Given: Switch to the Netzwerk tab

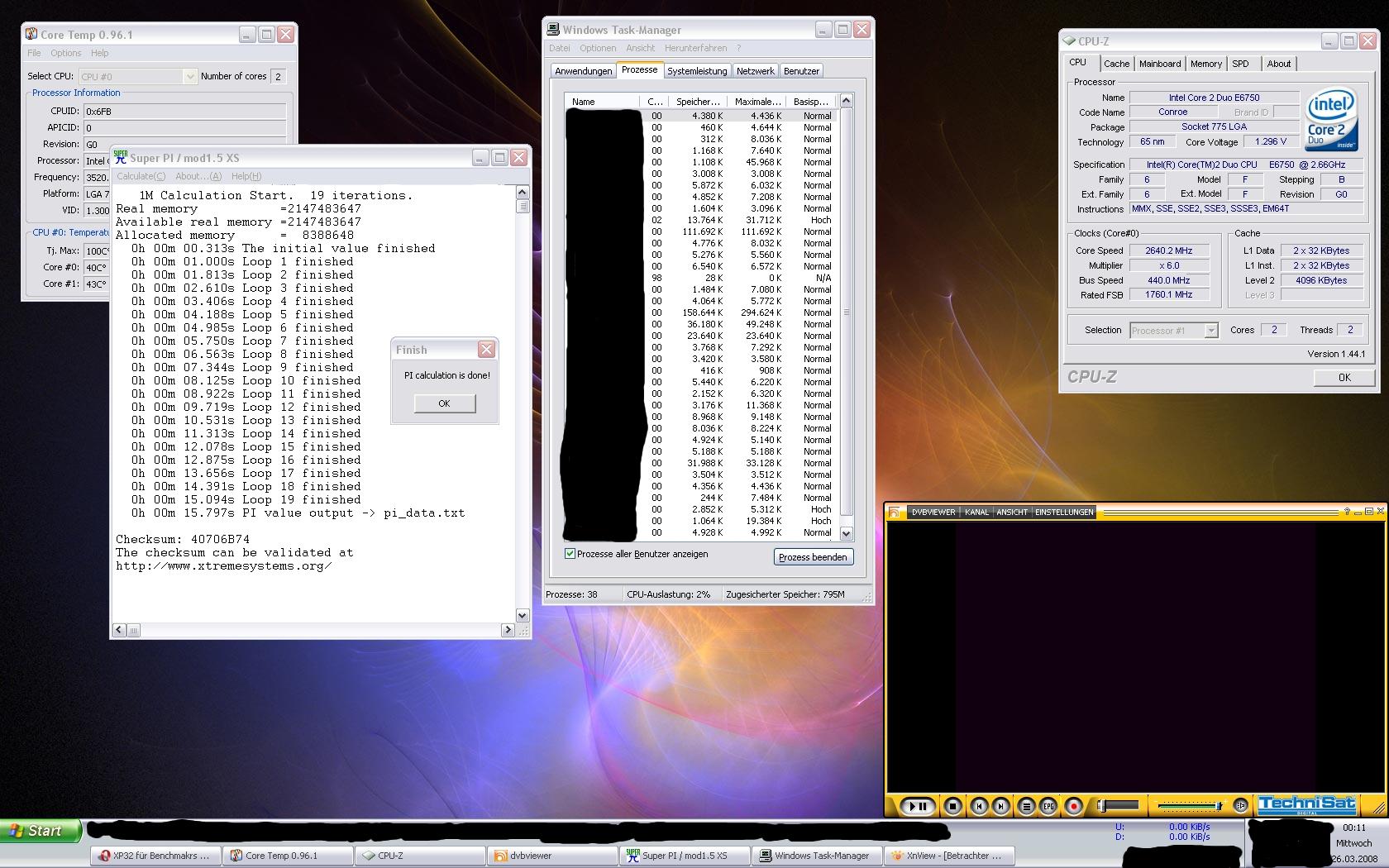Looking at the screenshot, I should (x=756, y=71).
